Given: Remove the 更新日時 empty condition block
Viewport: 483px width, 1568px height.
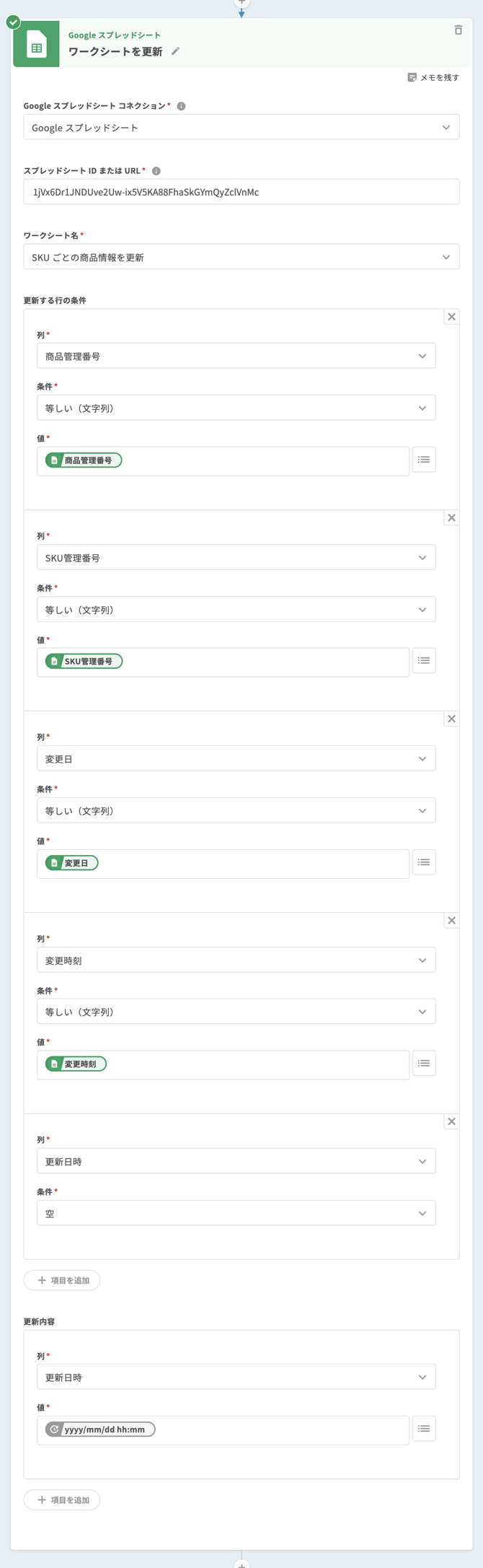Looking at the screenshot, I should point(451,1121).
